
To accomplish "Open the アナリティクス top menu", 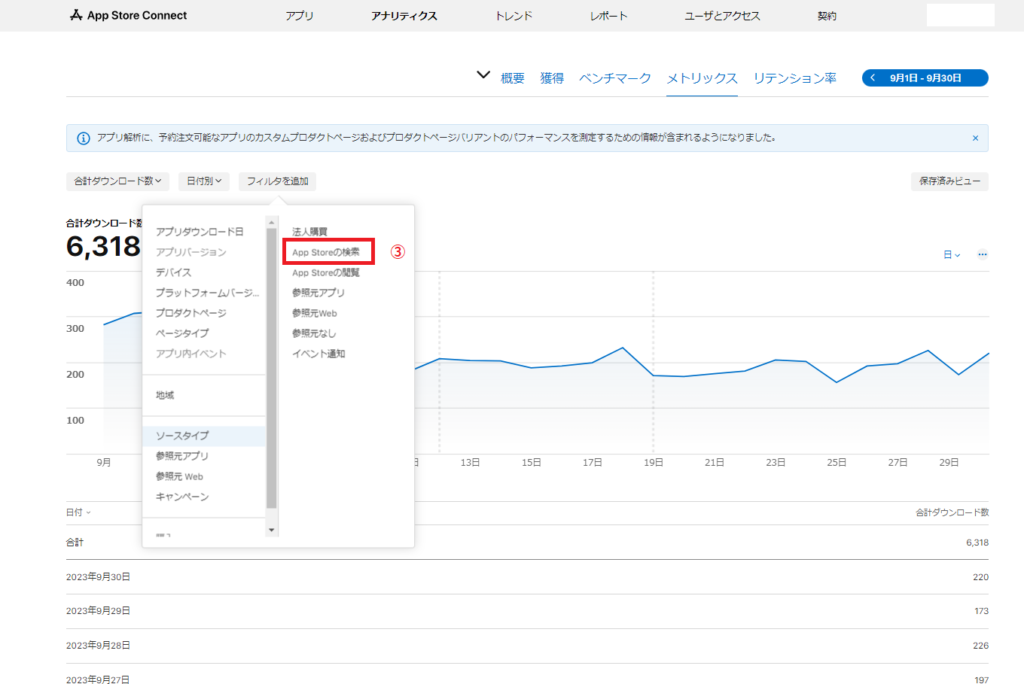I will pyautogui.click(x=404, y=16).
